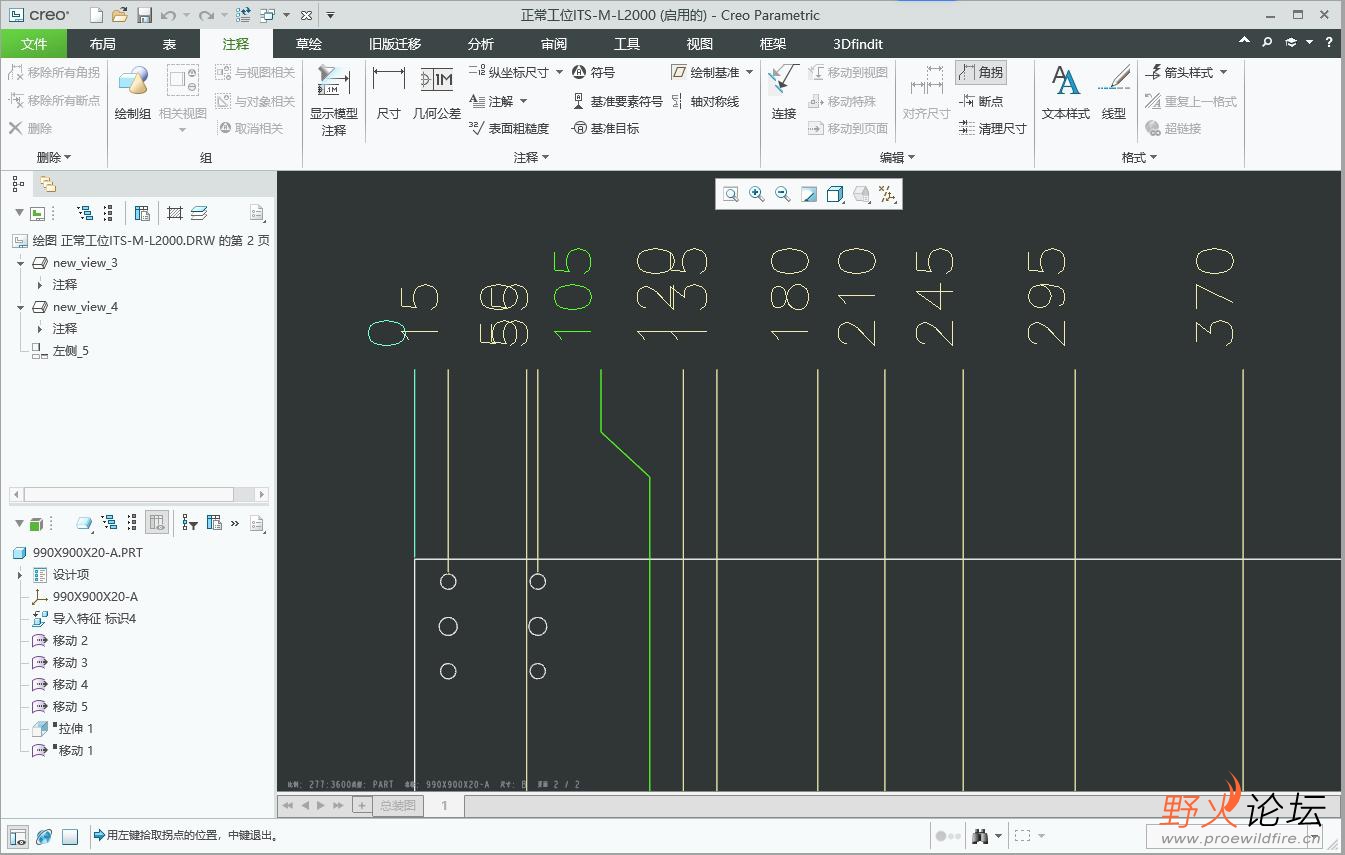
Task: Click 基准目标 datum target tool
Action: click(x=605, y=128)
